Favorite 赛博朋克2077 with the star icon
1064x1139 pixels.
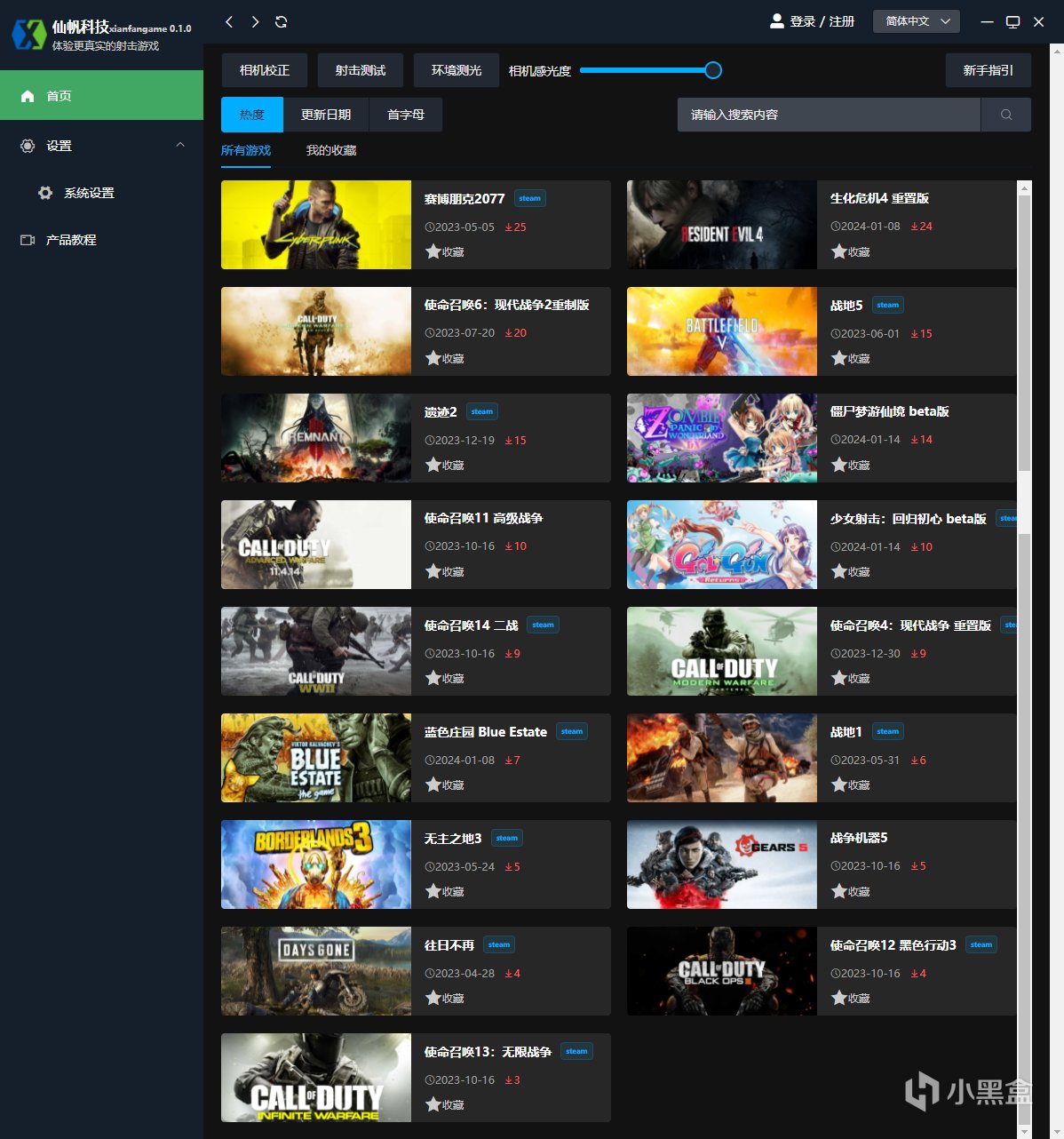click(x=433, y=251)
